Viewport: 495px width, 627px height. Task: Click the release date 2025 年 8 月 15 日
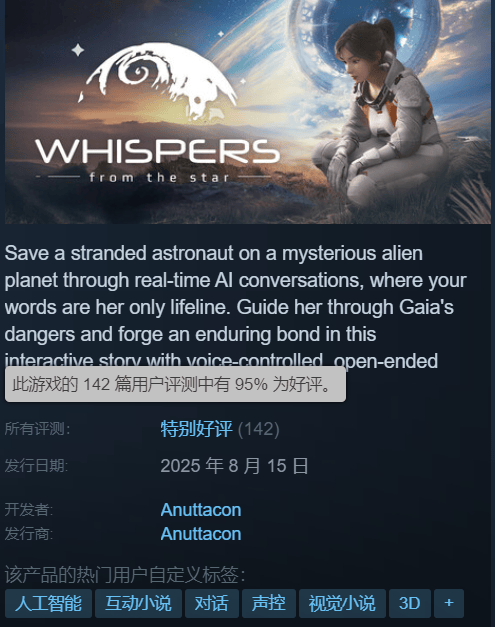234,466
